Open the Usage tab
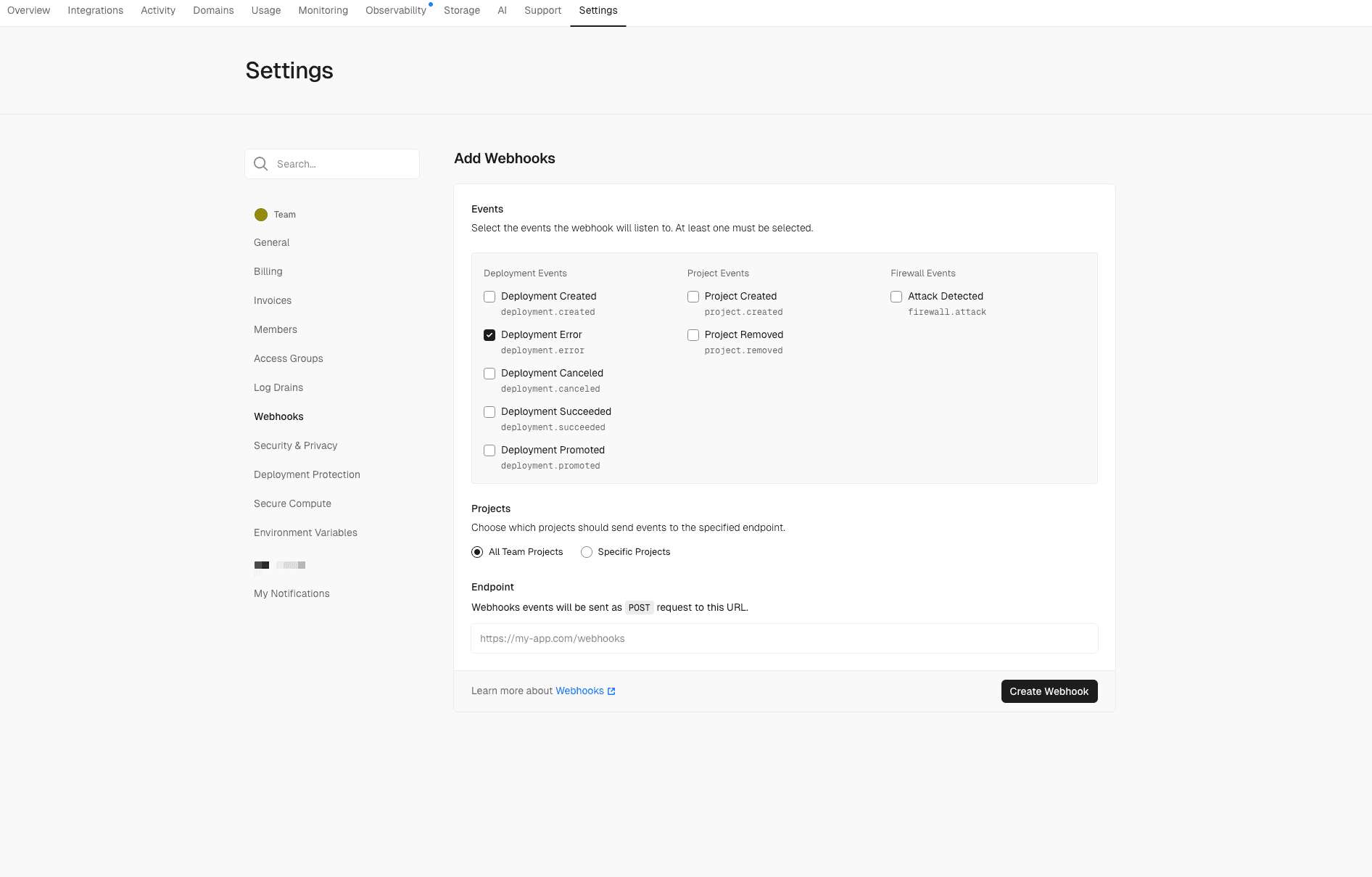 click(x=266, y=10)
